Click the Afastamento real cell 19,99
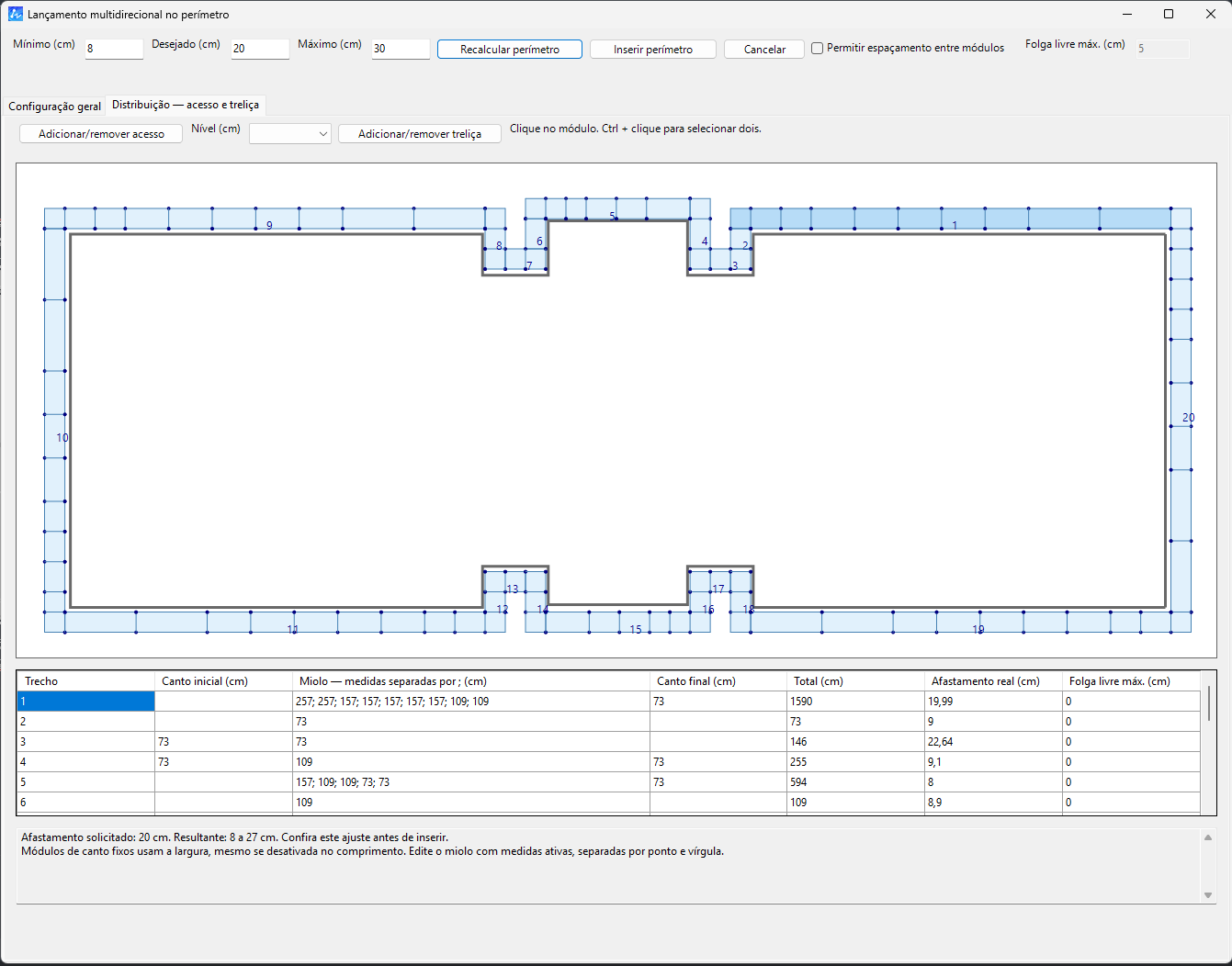This screenshot has width=1232, height=966. click(x=993, y=702)
